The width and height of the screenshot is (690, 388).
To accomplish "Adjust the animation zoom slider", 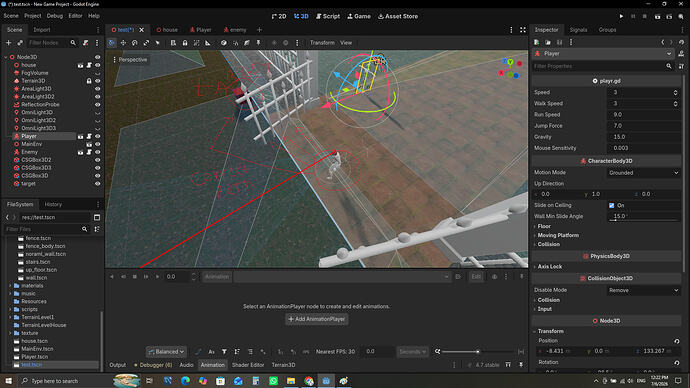I will [x=477, y=351].
